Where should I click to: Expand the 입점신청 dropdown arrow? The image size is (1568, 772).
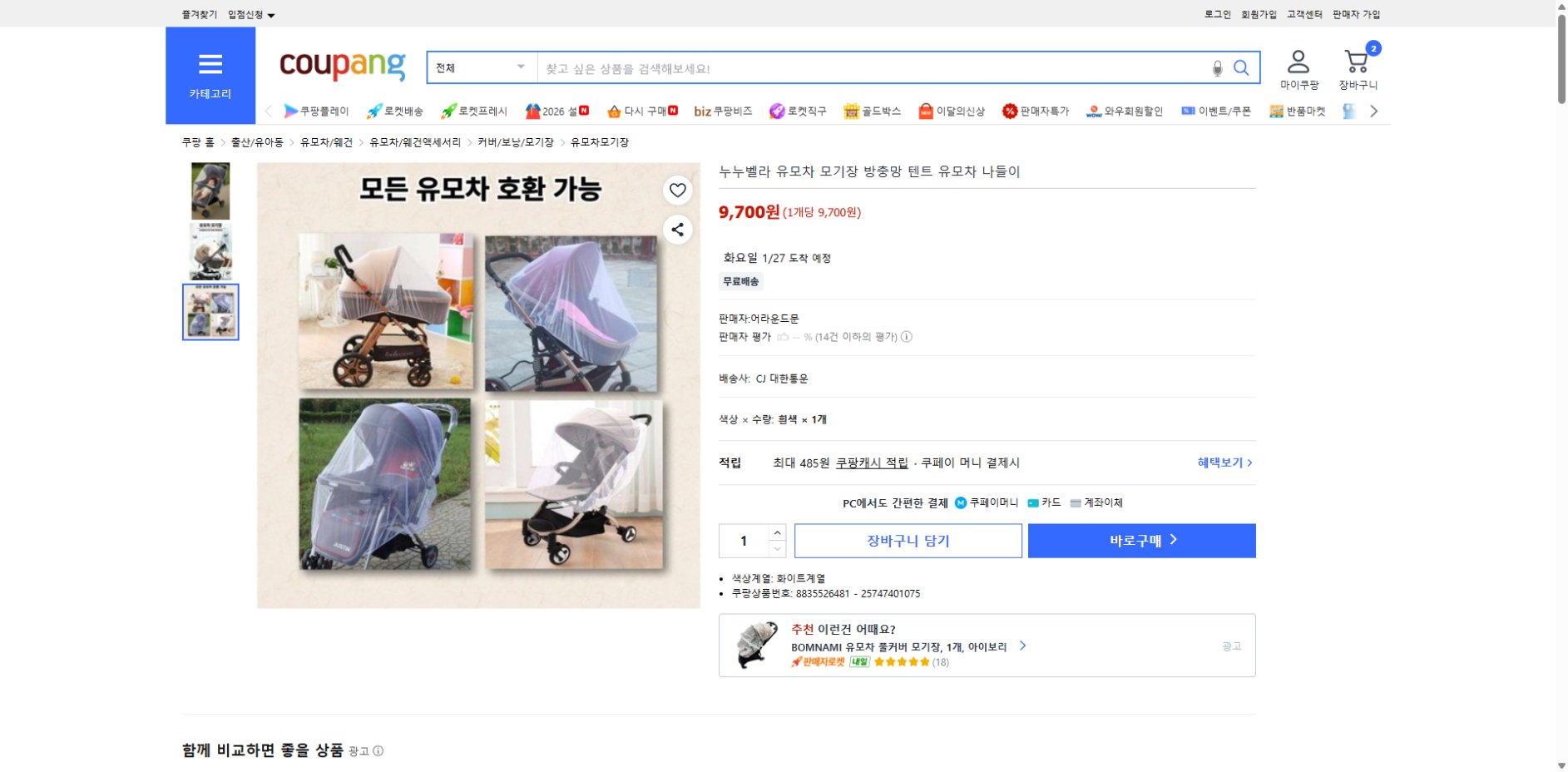(270, 14)
